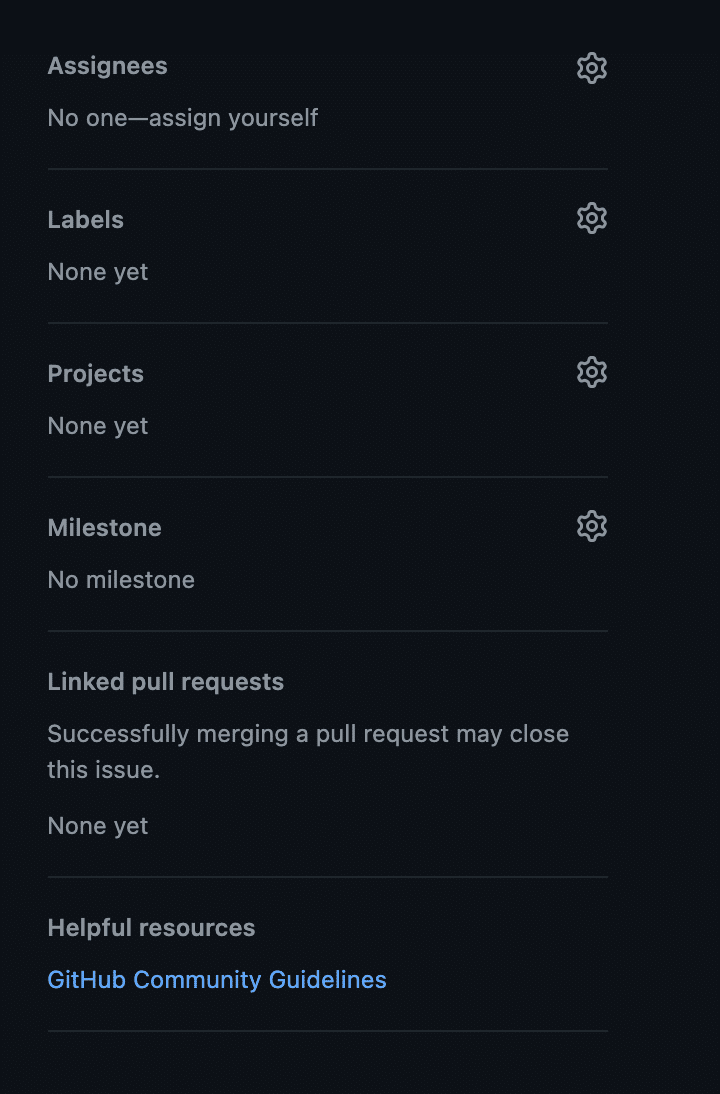Open the Milestone gear settings
This screenshot has height=1094, width=720.
(x=592, y=526)
